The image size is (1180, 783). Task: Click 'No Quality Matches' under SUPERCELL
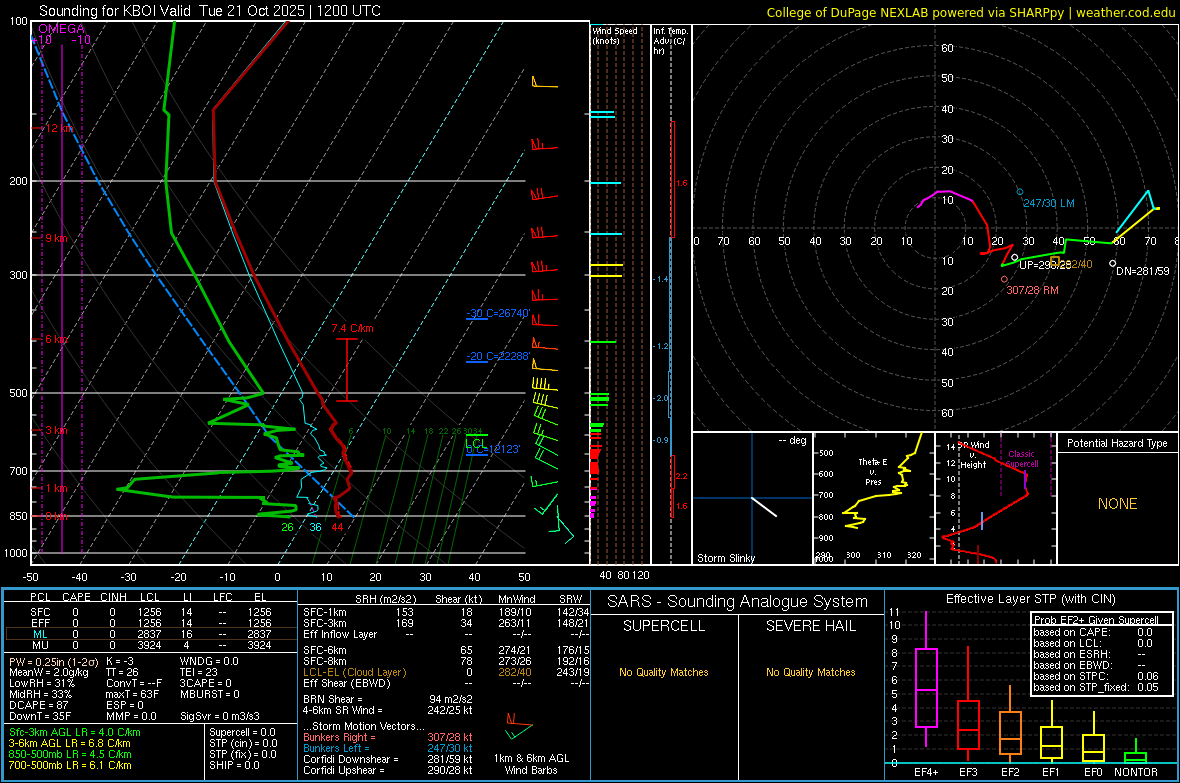[x=664, y=672]
